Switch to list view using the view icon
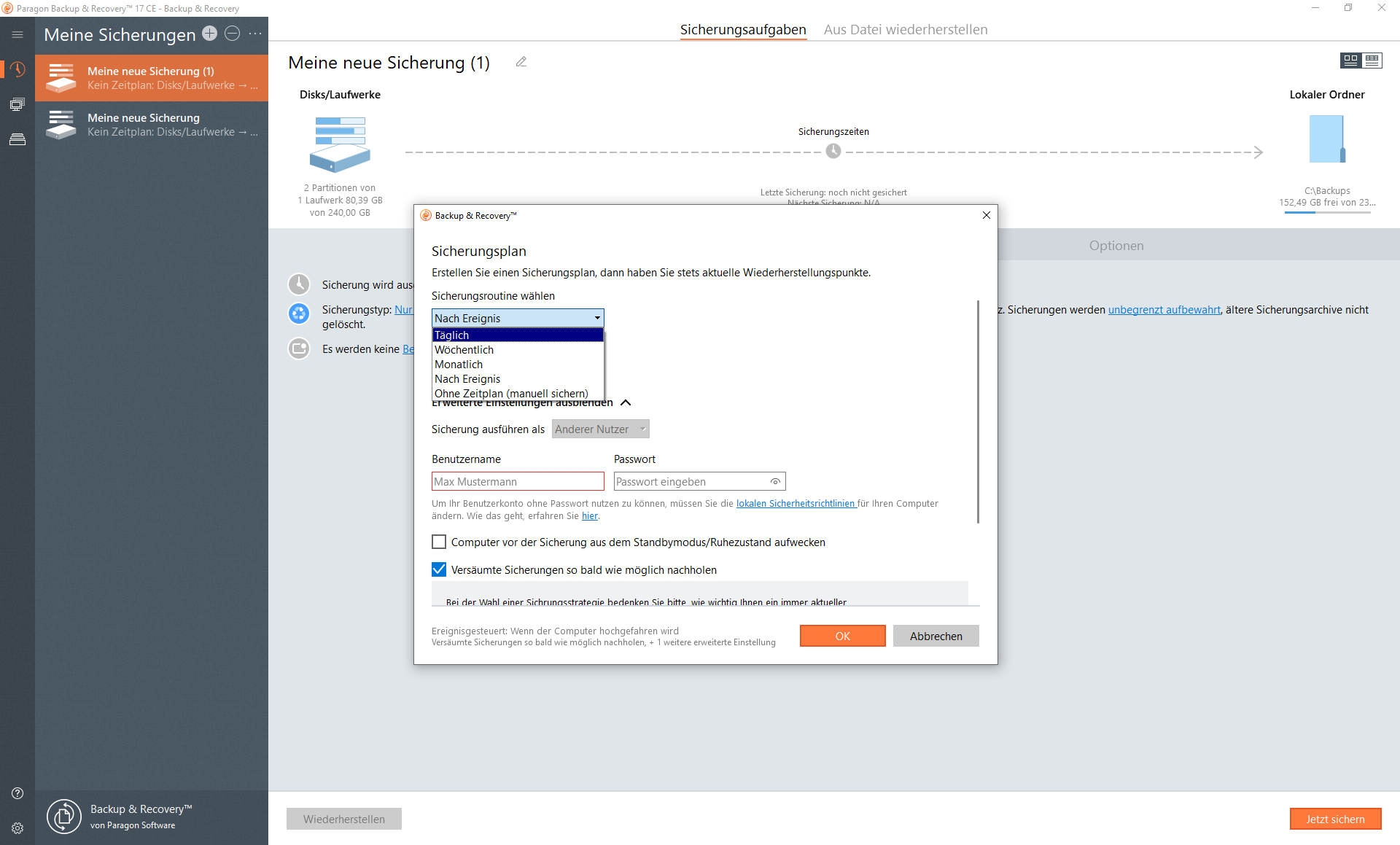Image resolution: width=1400 pixels, height=845 pixels. (1374, 61)
